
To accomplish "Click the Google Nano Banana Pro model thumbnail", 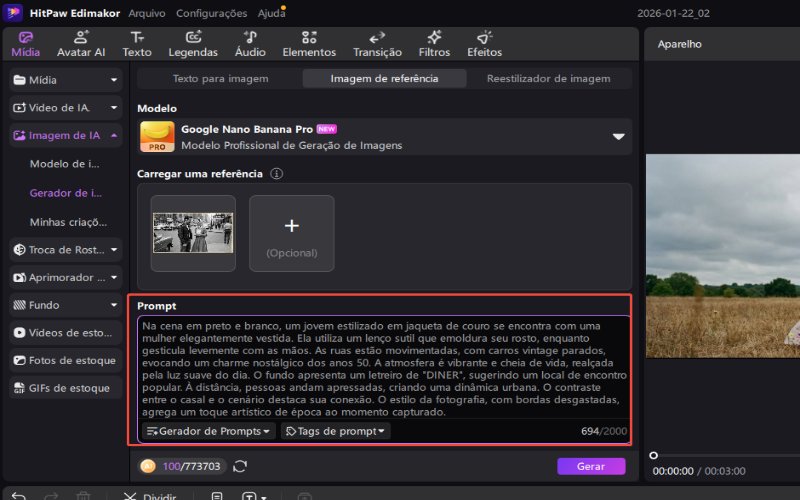I will [x=157, y=137].
